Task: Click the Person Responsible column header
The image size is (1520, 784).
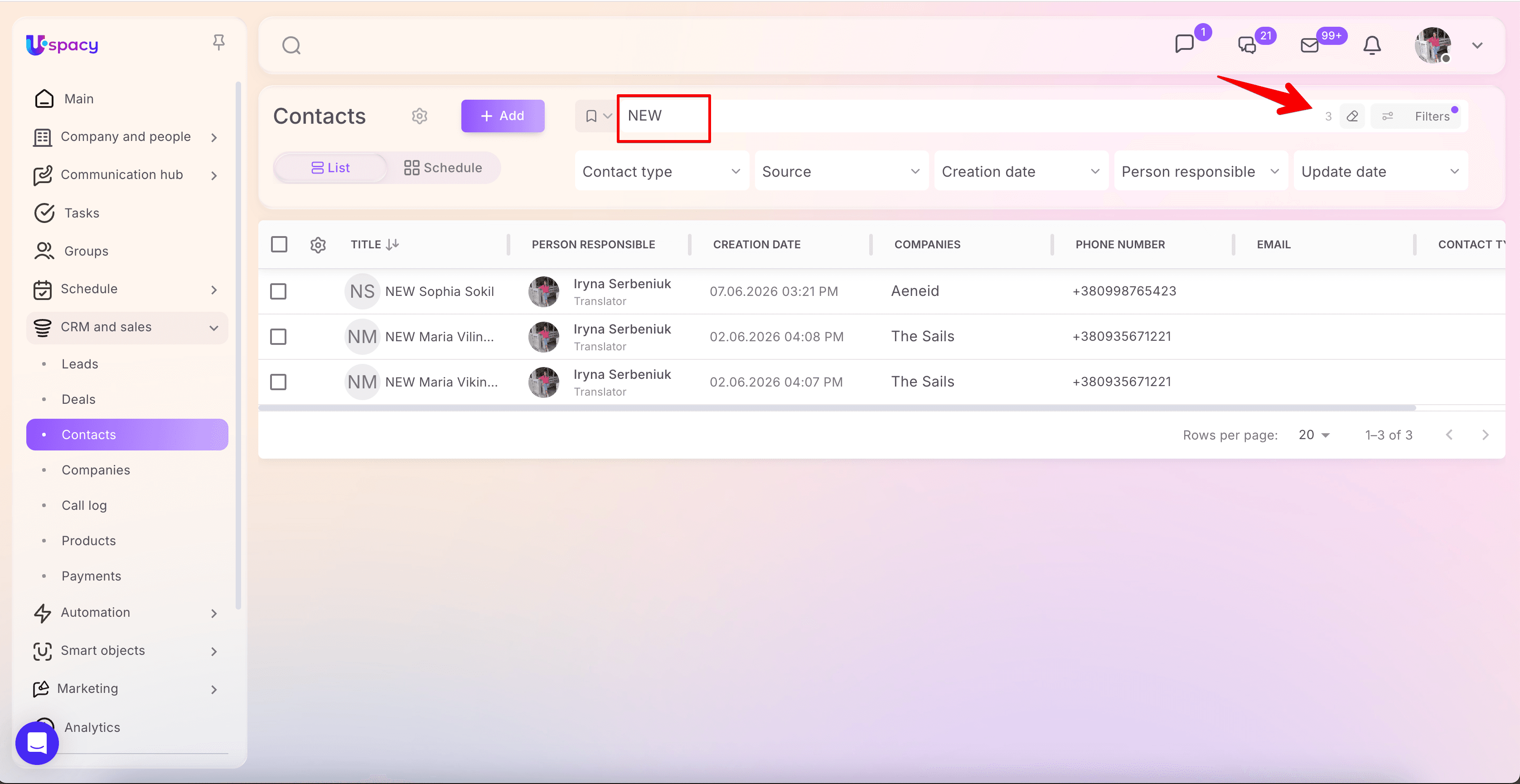Action: point(593,244)
